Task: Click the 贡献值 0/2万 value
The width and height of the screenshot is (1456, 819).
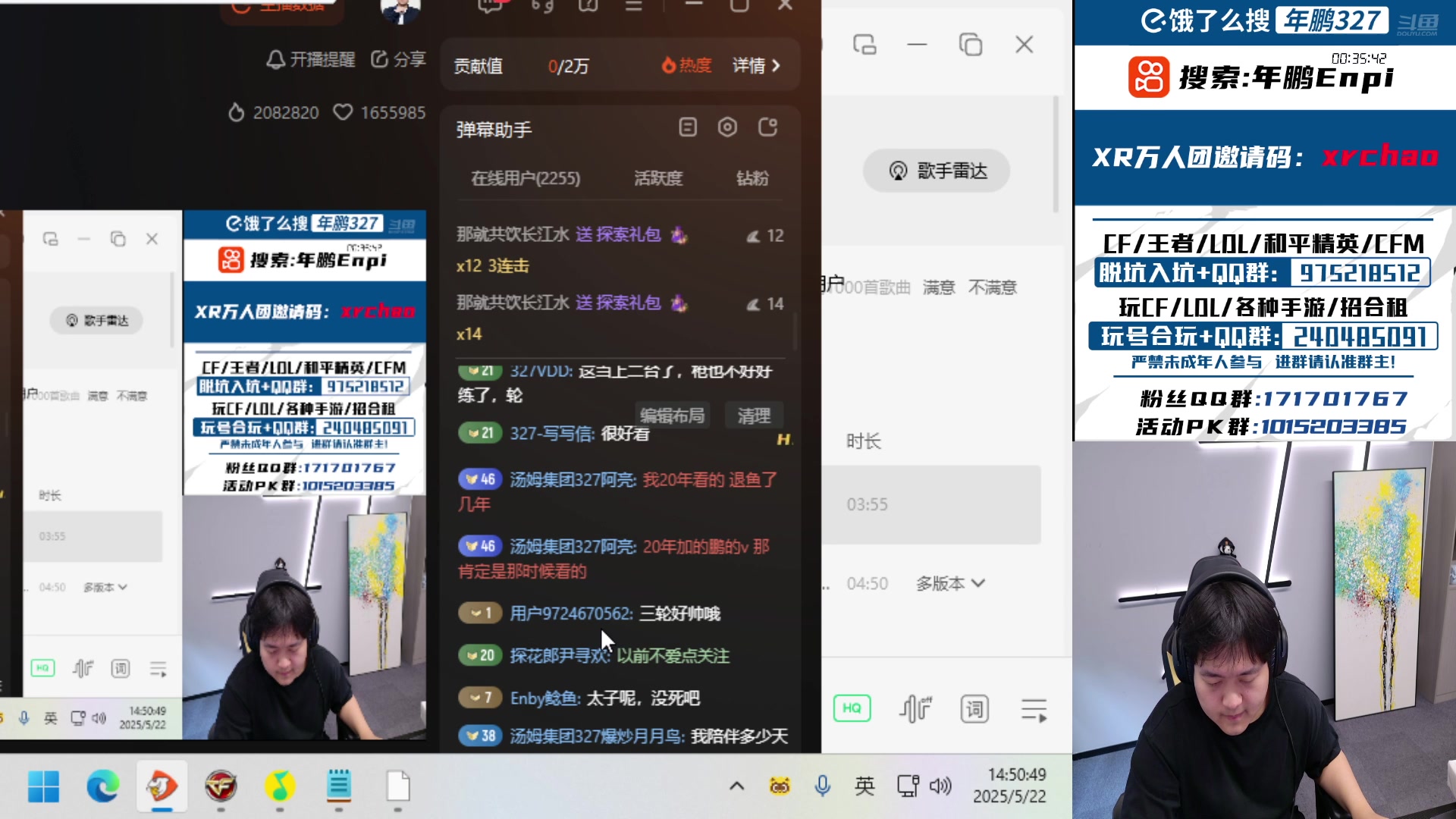Action: coord(568,66)
